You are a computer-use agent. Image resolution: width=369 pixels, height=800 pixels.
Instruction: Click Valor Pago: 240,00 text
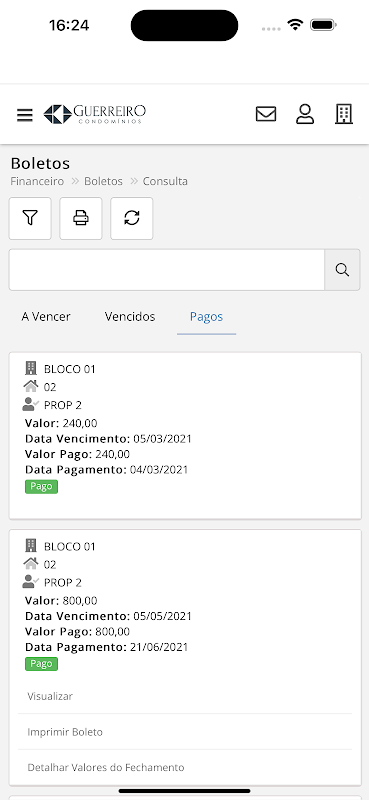coord(77,454)
